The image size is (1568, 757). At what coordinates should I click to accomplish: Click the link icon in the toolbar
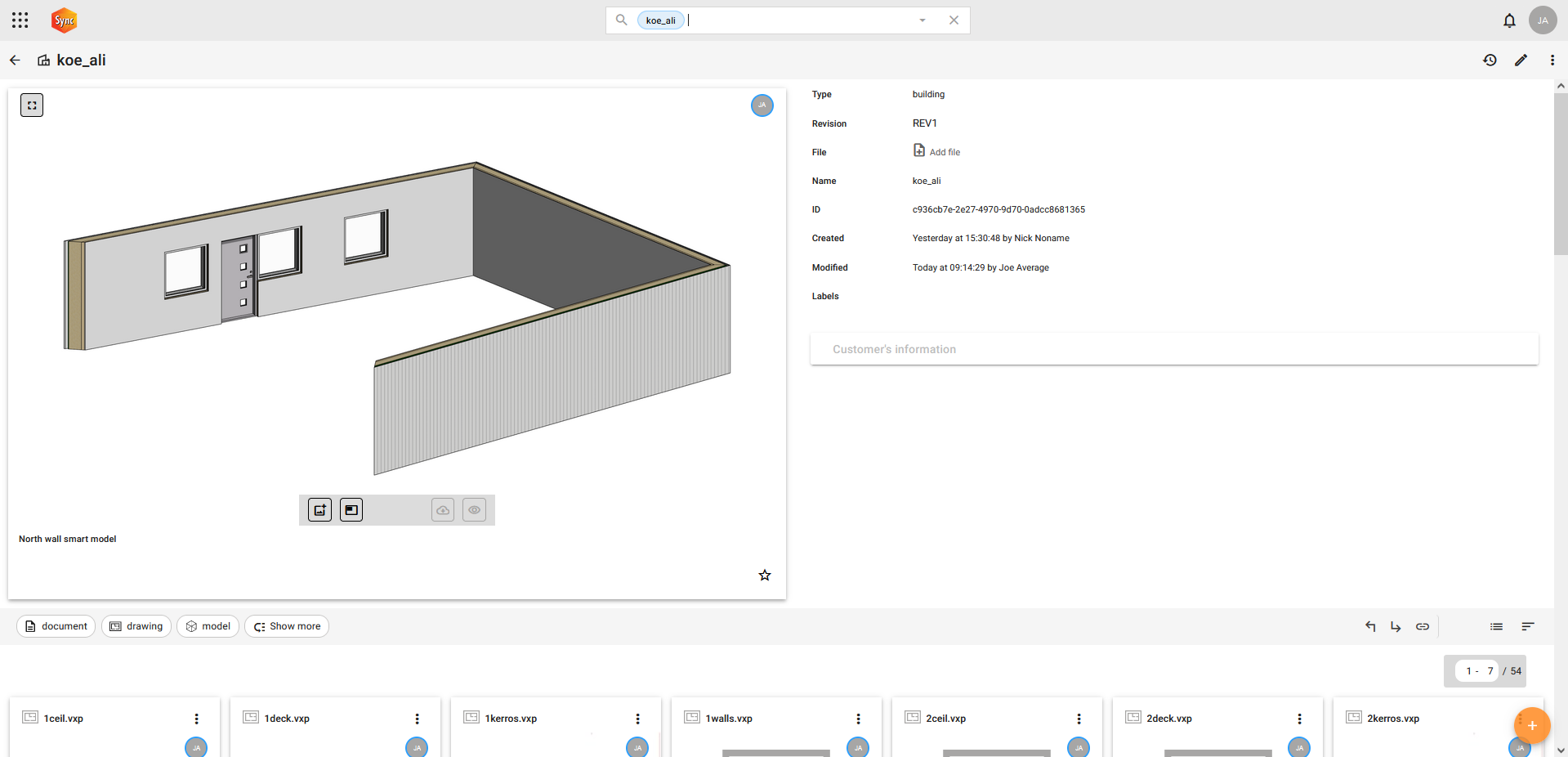1423,626
